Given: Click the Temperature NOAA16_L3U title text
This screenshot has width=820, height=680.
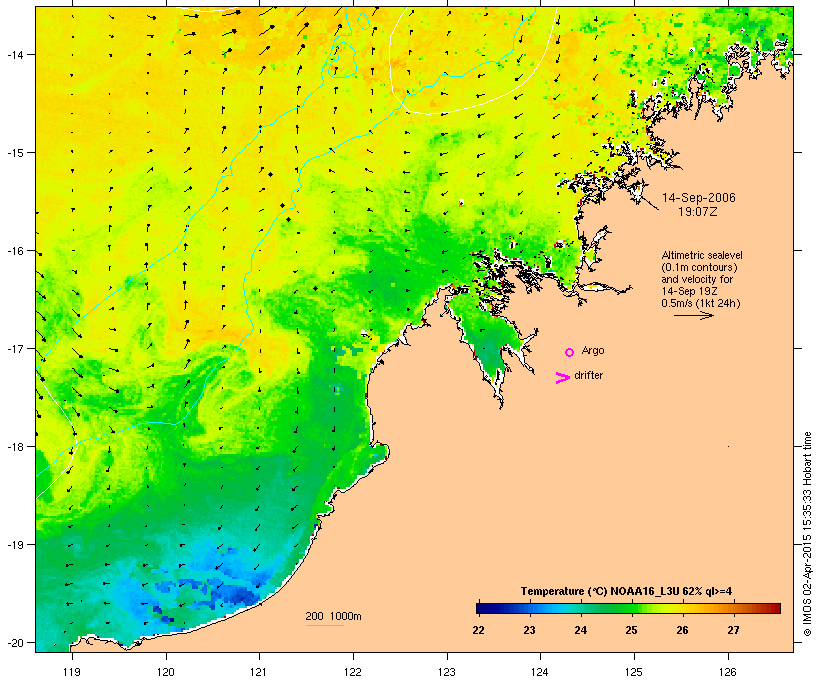Looking at the screenshot, I should pos(627,592).
